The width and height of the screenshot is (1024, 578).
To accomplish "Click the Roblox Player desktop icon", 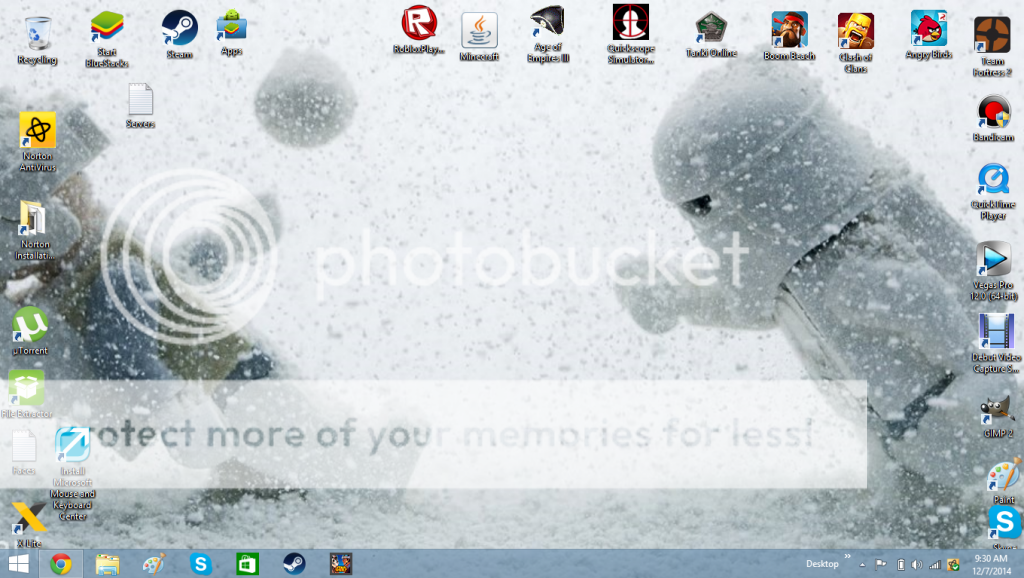I will (x=419, y=26).
